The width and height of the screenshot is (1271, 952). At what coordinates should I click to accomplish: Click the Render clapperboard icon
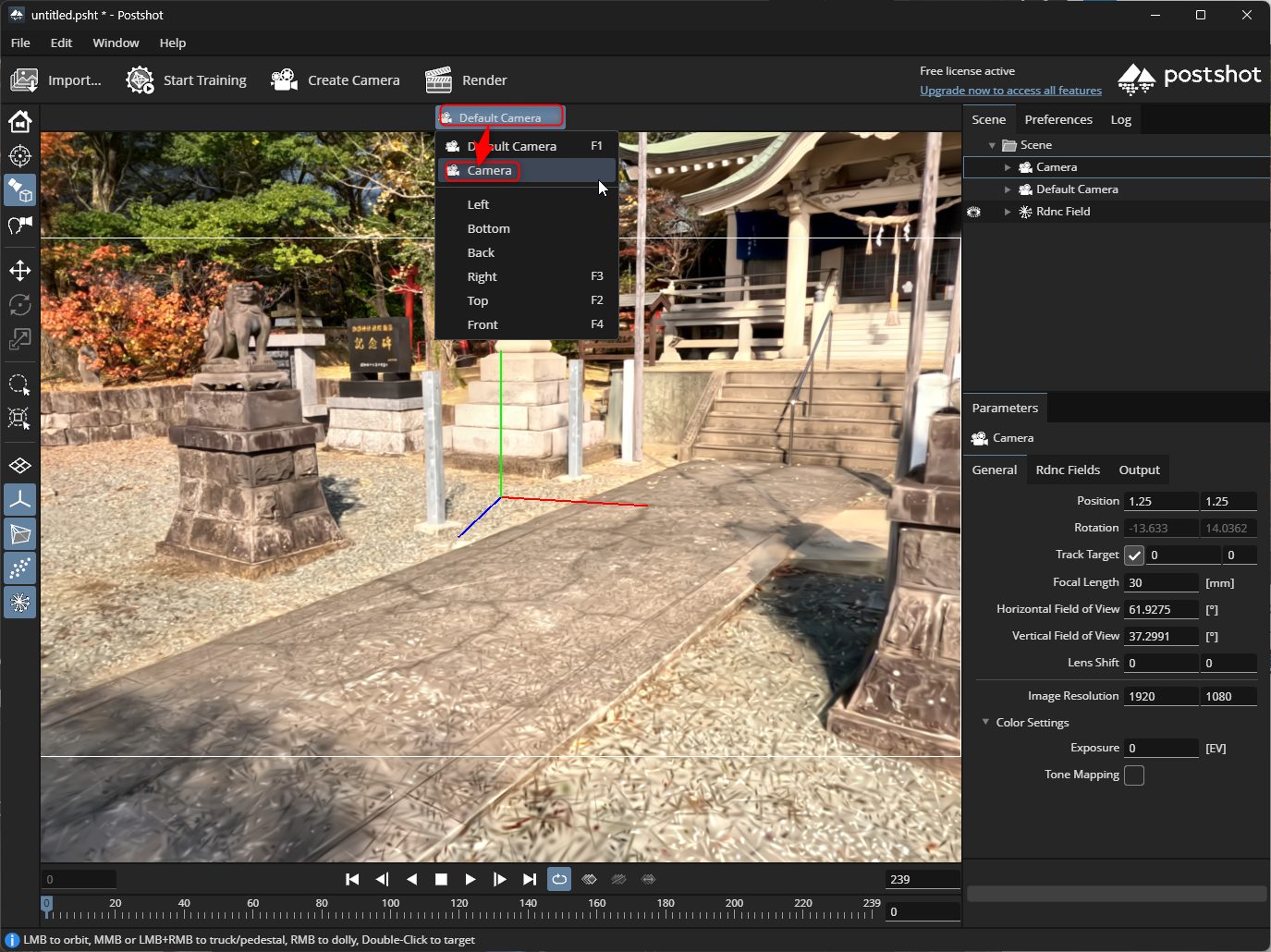pyautogui.click(x=438, y=80)
